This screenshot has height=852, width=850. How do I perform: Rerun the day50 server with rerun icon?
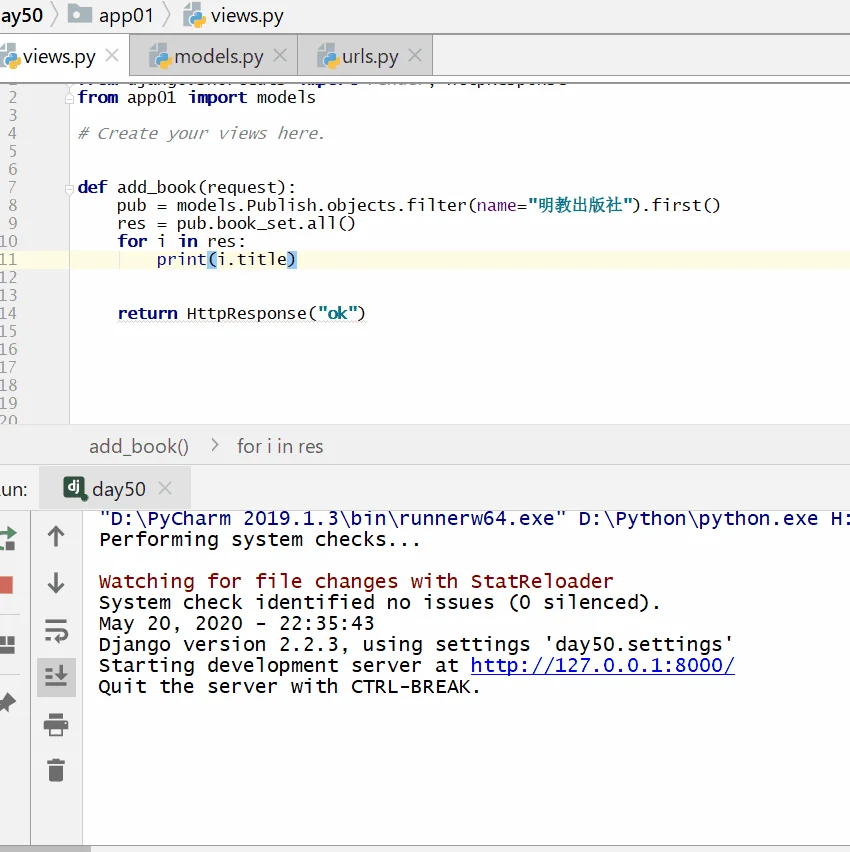pyautogui.click(x=8, y=538)
